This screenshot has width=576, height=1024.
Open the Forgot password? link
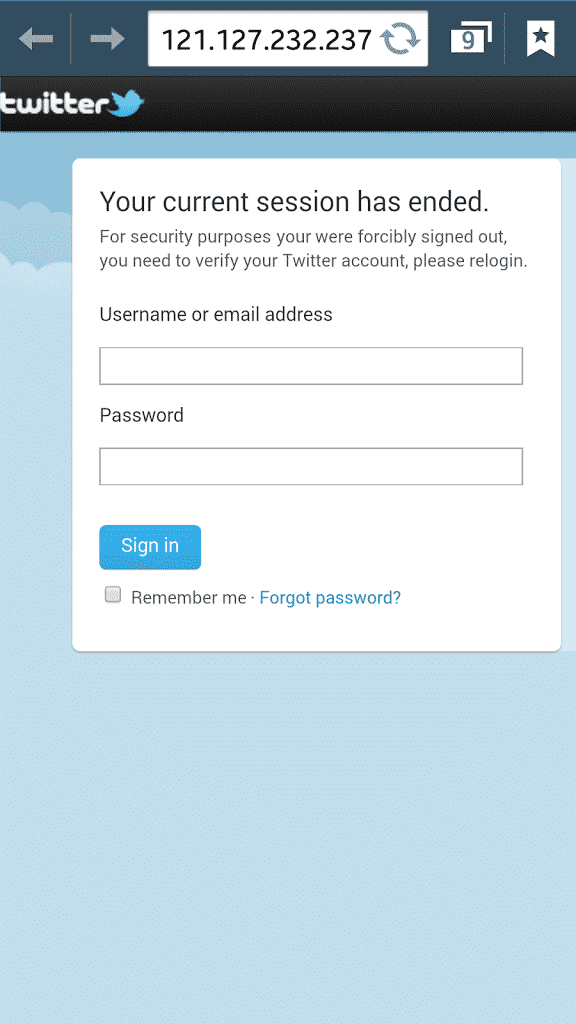tap(330, 598)
